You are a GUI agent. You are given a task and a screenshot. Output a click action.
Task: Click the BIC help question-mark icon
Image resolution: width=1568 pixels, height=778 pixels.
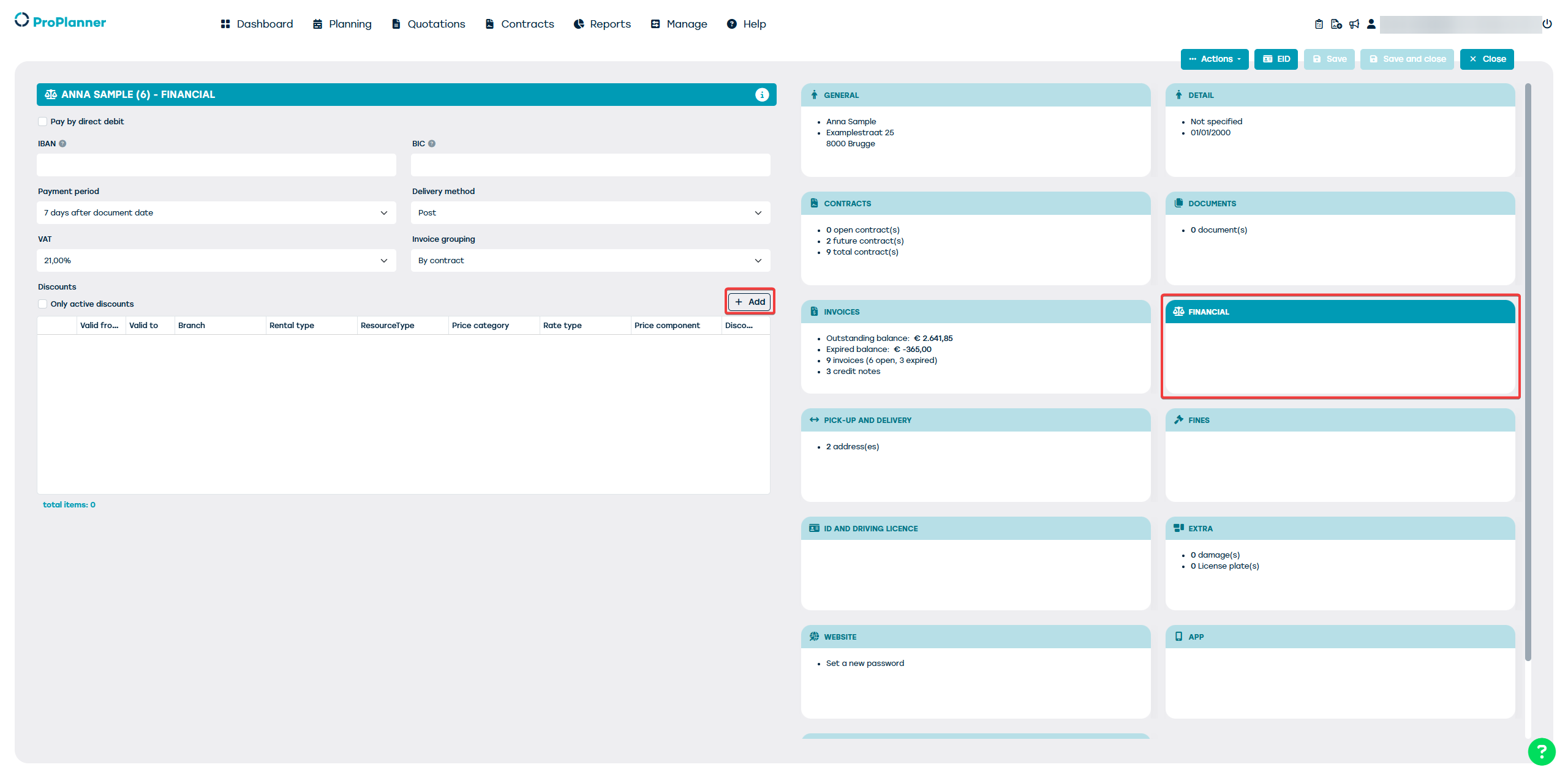[x=432, y=144]
